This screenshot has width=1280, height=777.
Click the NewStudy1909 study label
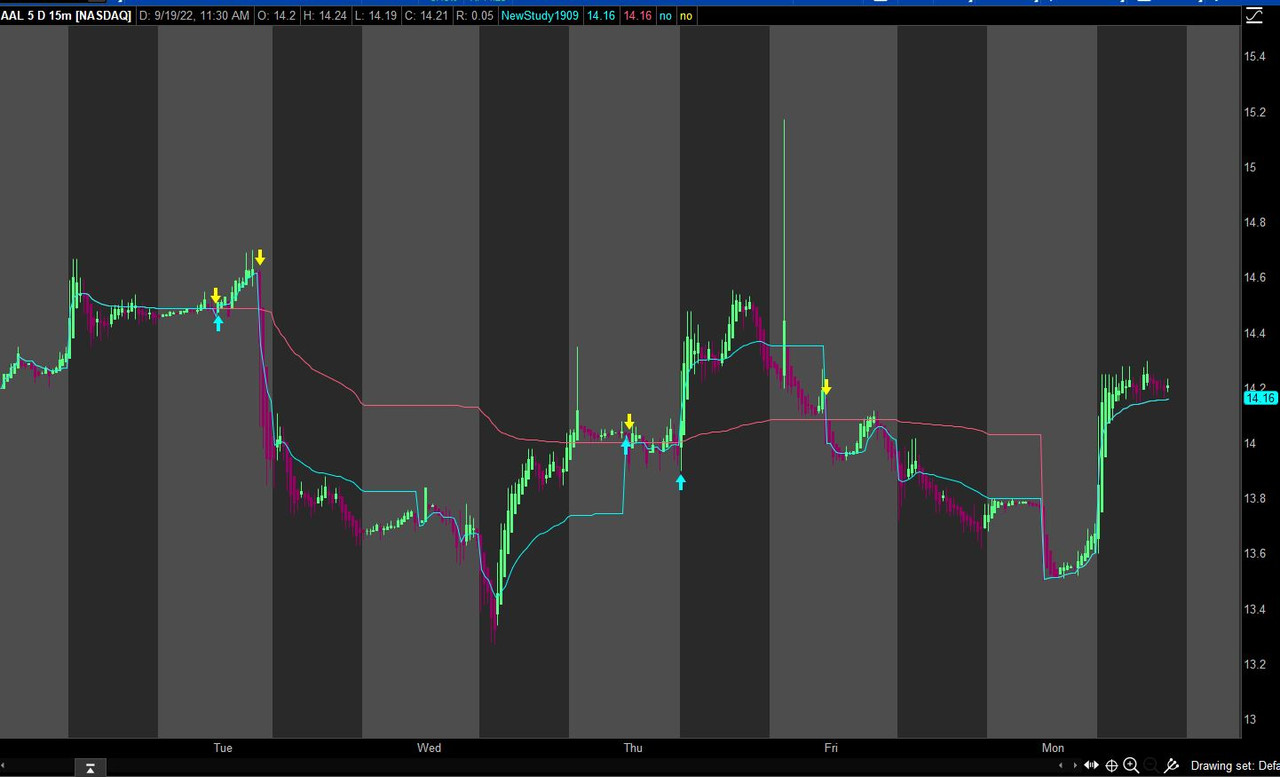pyautogui.click(x=539, y=15)
